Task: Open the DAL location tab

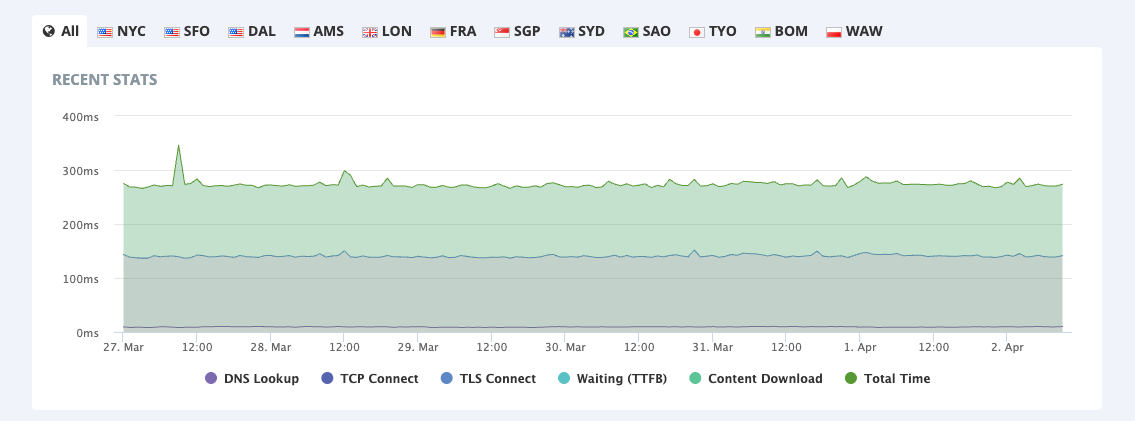Action: coord(251,31)
